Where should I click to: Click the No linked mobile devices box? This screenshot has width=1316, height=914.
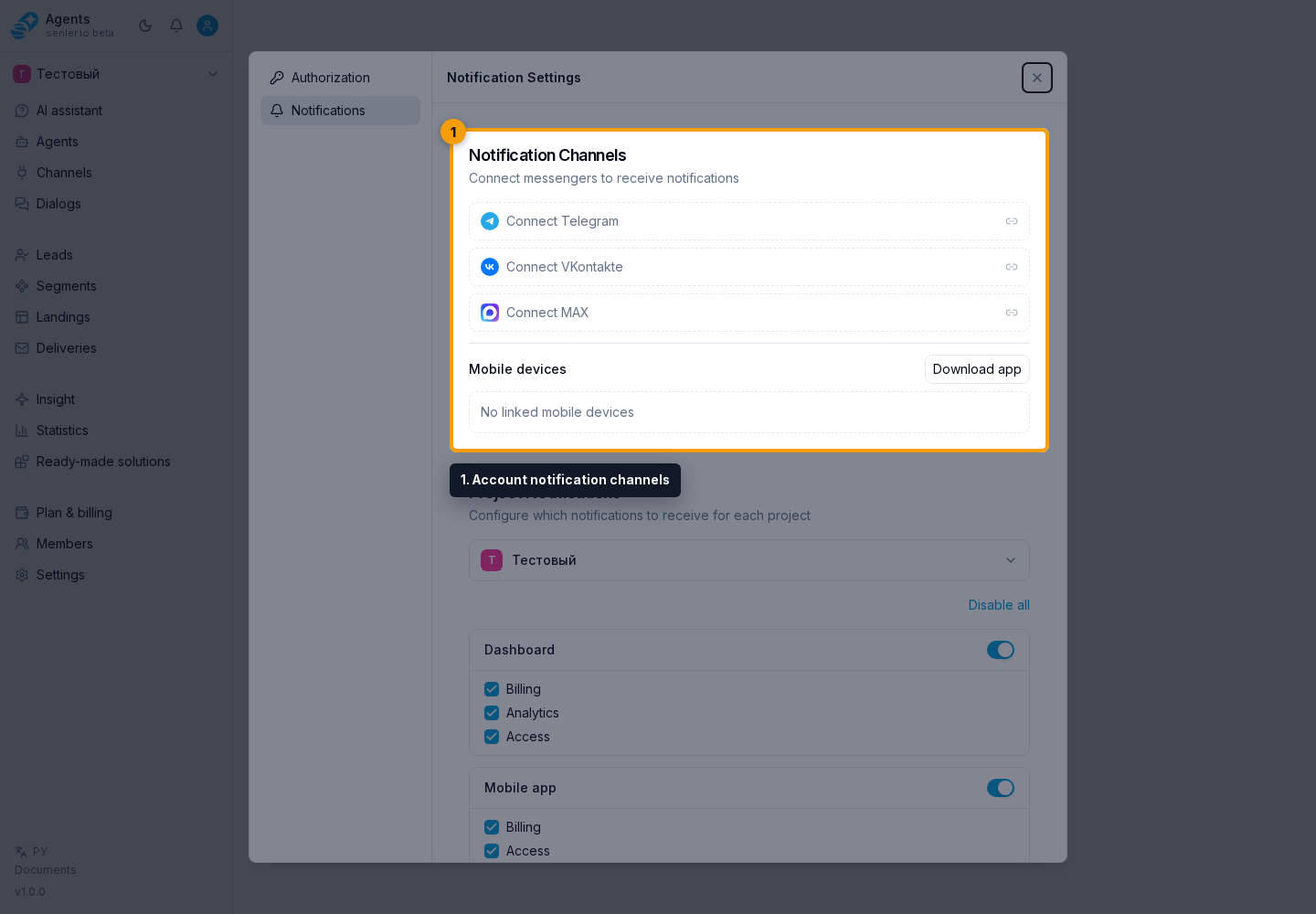[x=749, y=412]
